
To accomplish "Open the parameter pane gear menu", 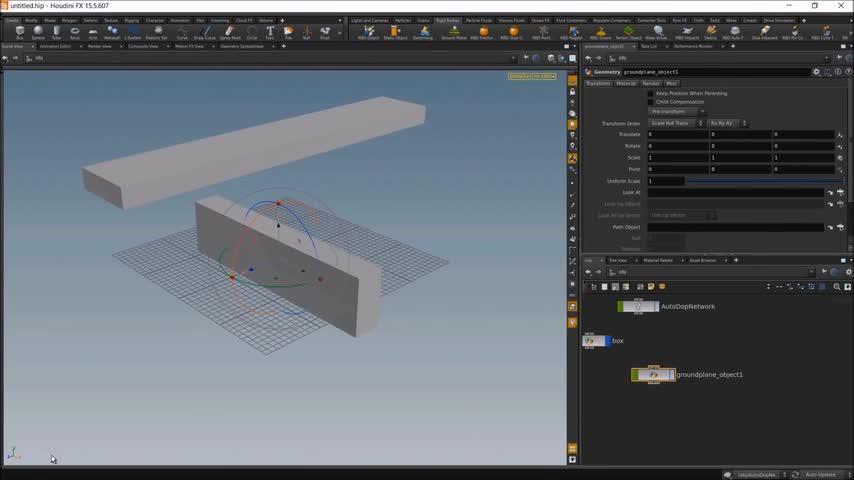I will point(816,72).
